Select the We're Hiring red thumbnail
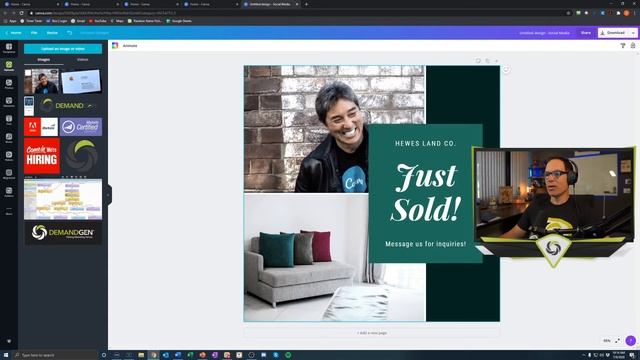Viewport: 640px width, 360px height. pos(42,156)
